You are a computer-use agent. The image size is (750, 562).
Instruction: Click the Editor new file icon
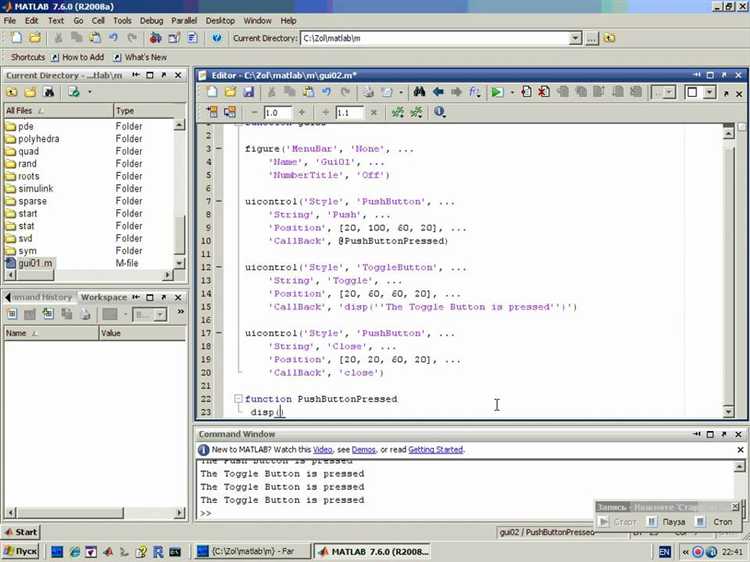click(212, 92)
